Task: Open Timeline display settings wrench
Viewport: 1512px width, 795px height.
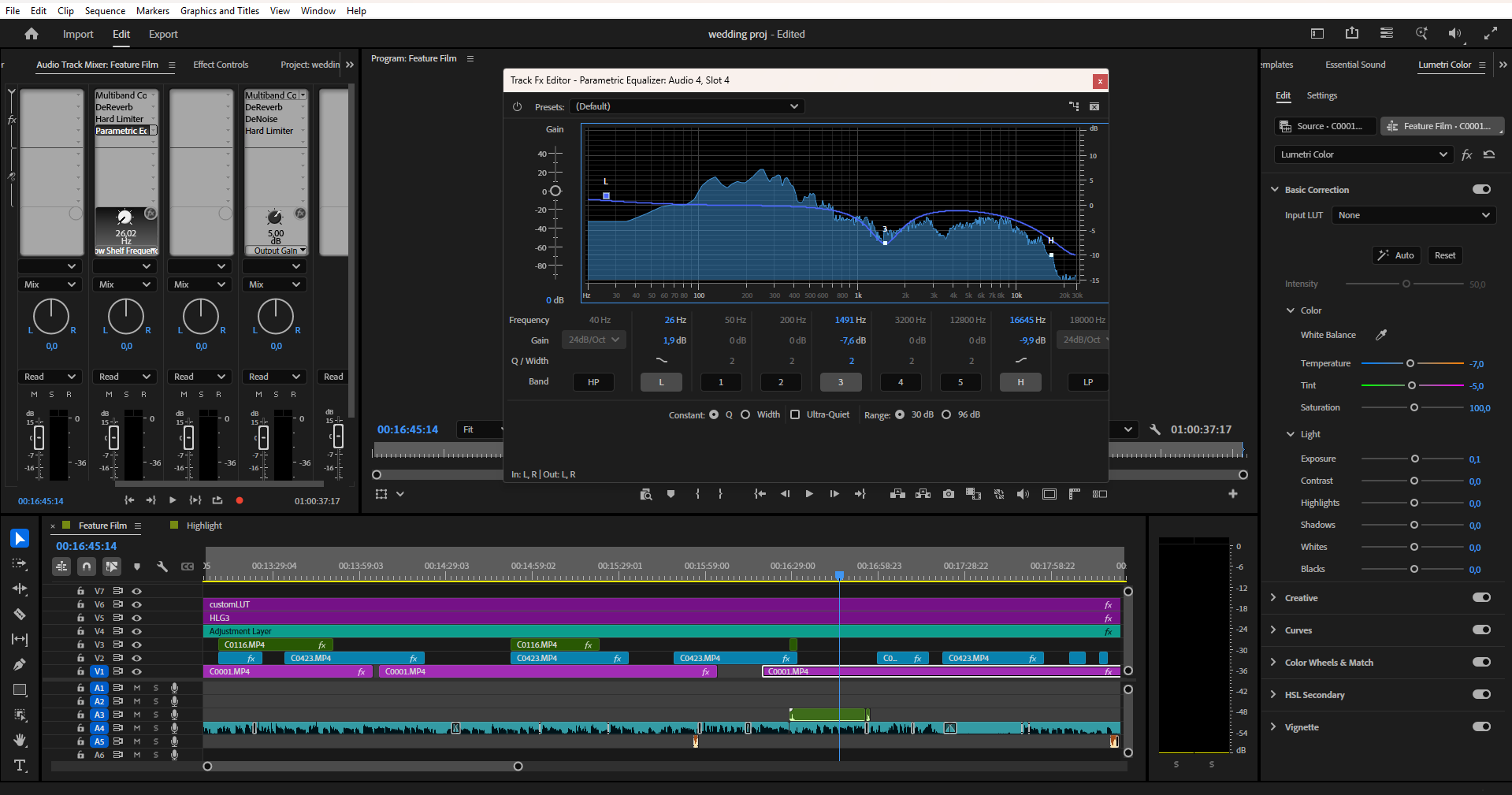Action: (162, 566)
